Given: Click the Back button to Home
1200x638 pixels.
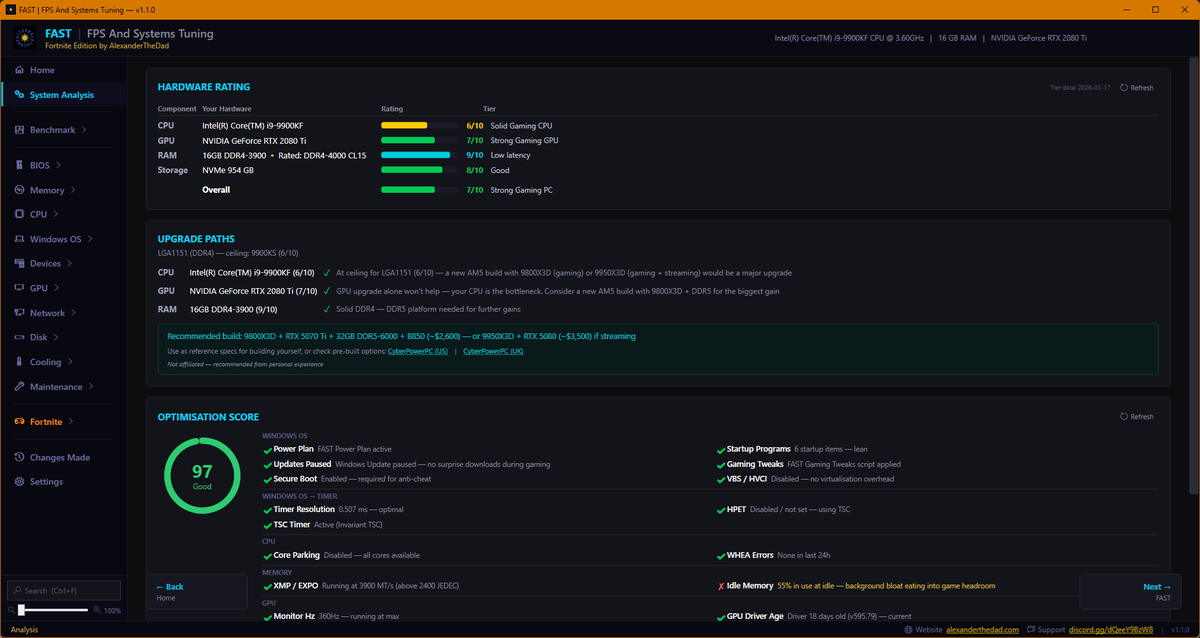Looking at the screenshot, I should click(197, 592).
